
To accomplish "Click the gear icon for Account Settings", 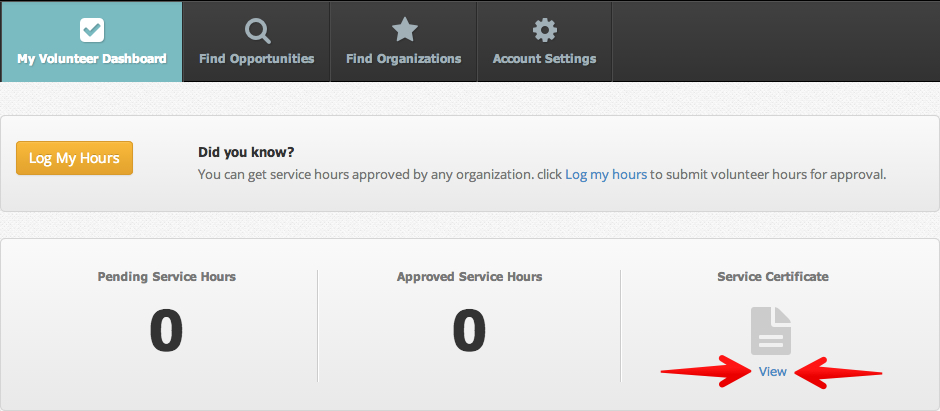I will pyautogui.click(x=544, y=29).
